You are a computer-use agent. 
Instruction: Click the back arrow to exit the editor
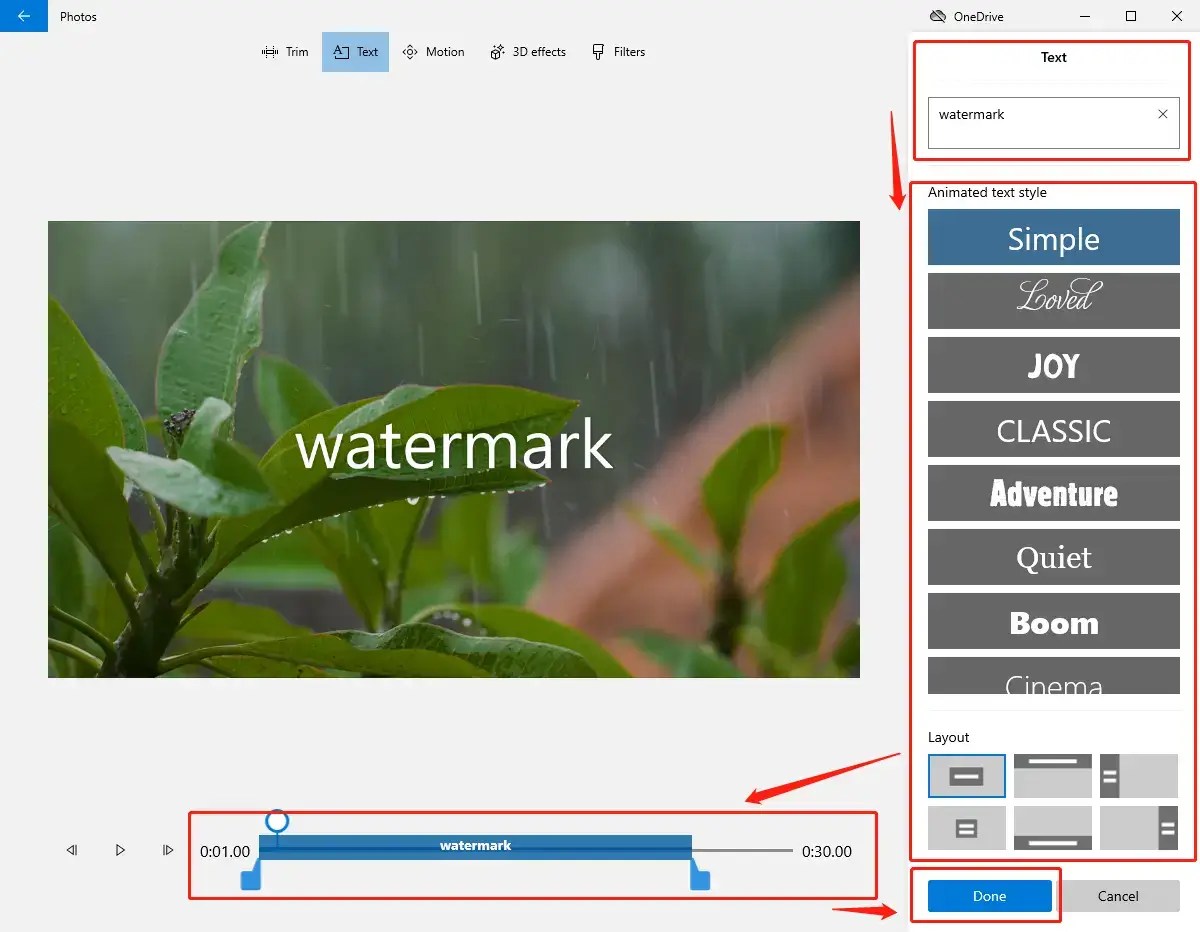(x=22, y=16)
